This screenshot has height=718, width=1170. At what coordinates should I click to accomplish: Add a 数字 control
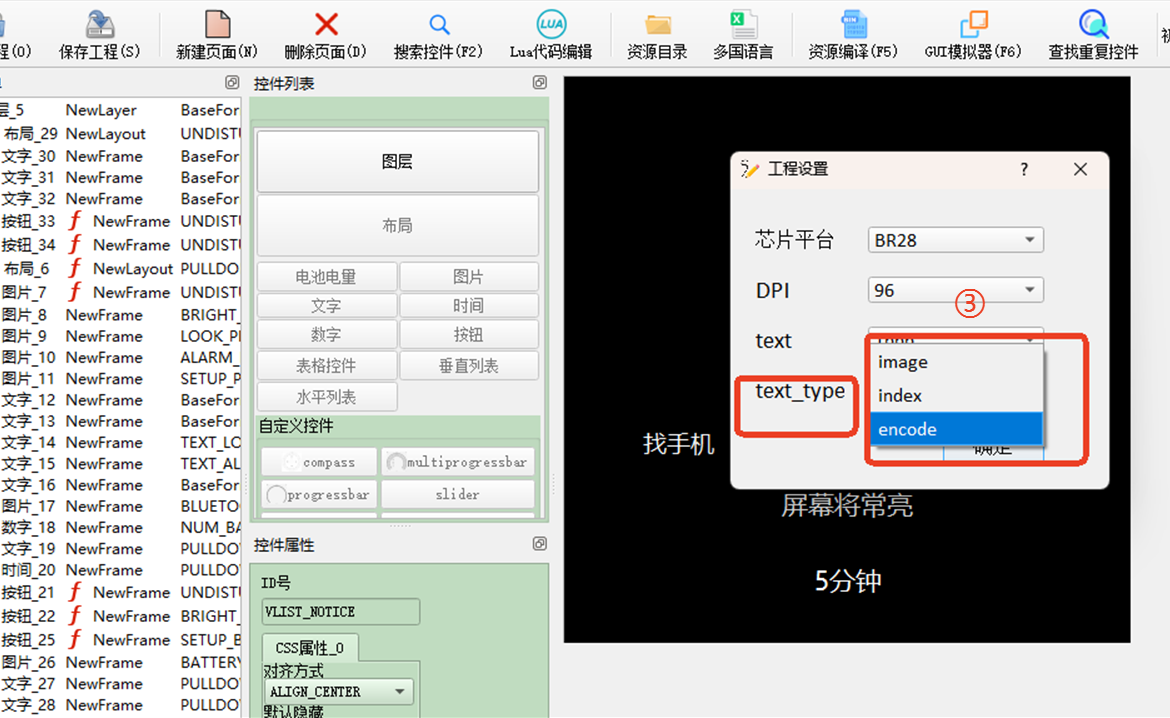(x=327, y=334)
